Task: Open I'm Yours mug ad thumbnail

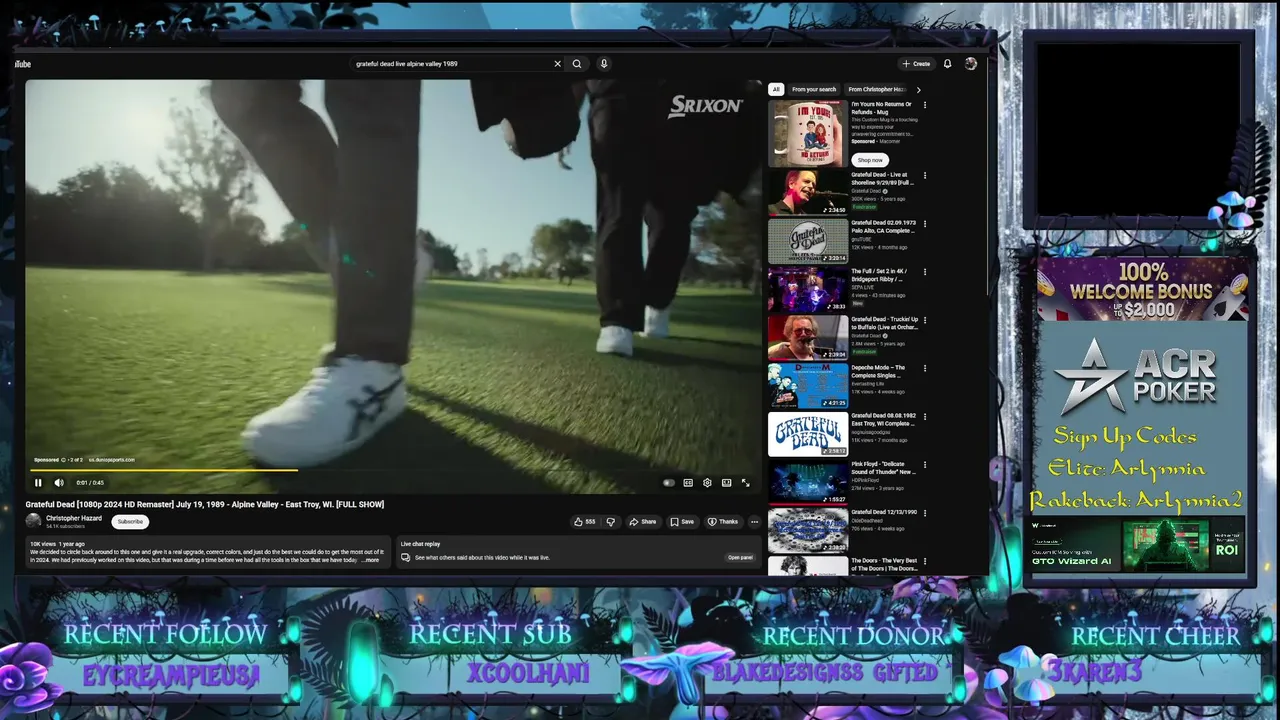Action: click(x=808, y=133)
